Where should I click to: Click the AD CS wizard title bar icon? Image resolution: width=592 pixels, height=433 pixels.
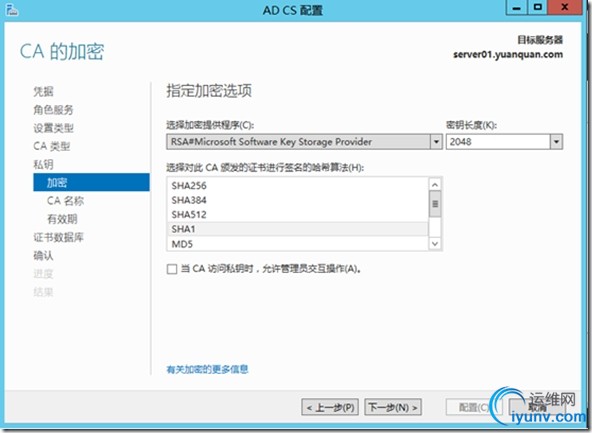tap(11, 10)
